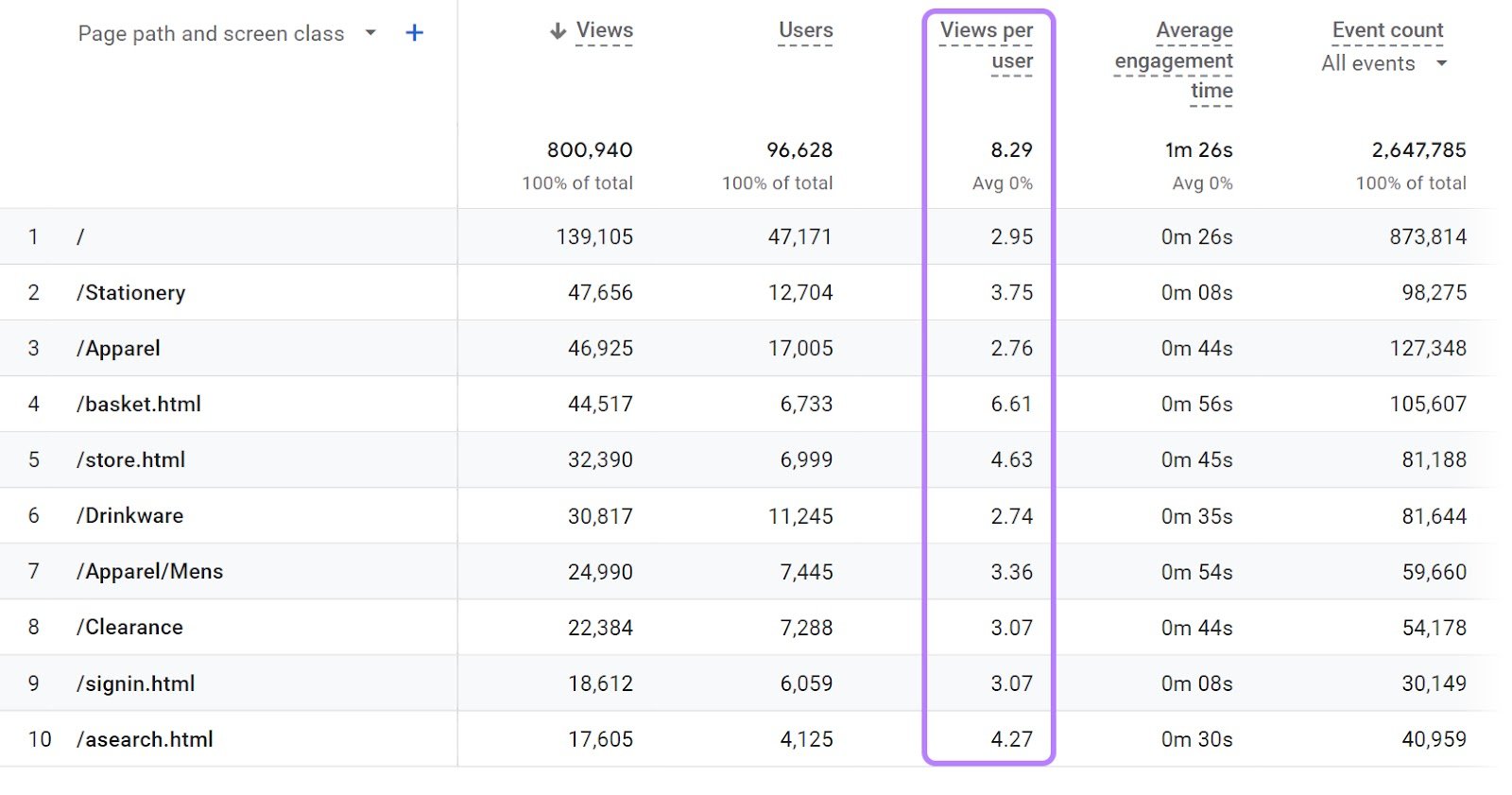Toggle sort arrow beside Views header

coord(558,31)
